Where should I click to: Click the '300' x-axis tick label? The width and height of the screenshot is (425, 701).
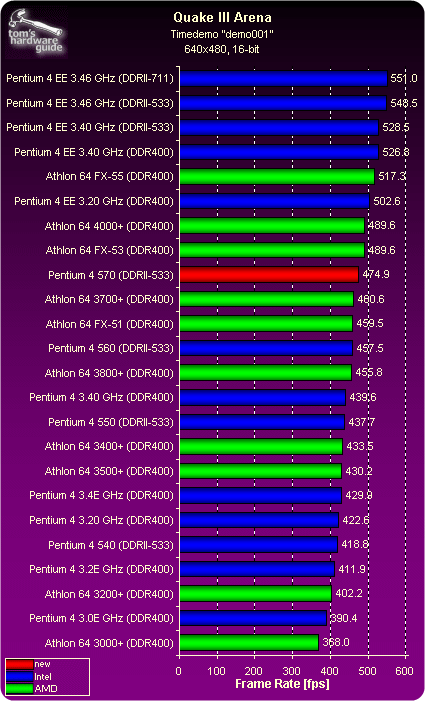pos(292,671)
